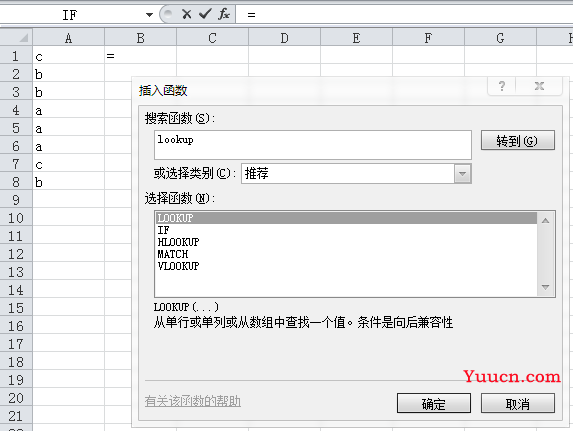Select row 21 header

(x=16, y=416)
